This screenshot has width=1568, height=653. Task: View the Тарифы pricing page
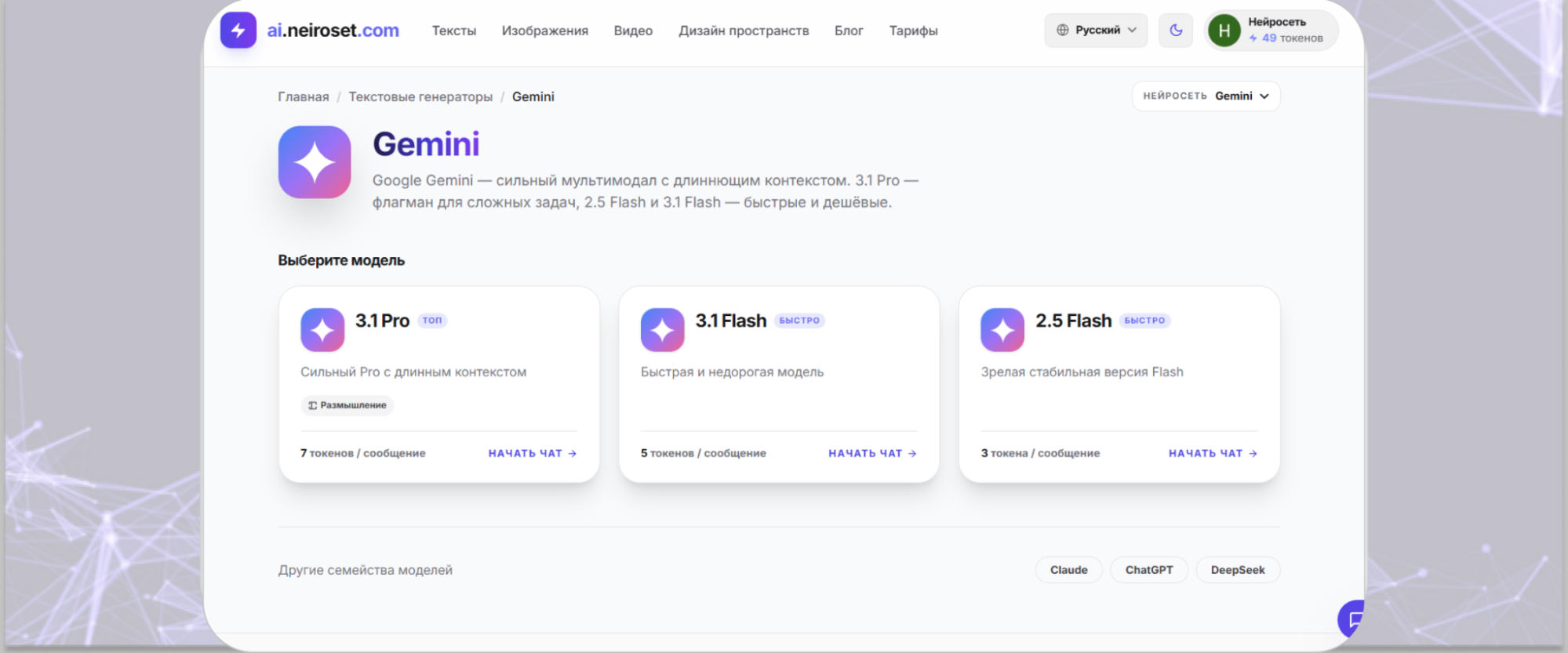point(913,31)
